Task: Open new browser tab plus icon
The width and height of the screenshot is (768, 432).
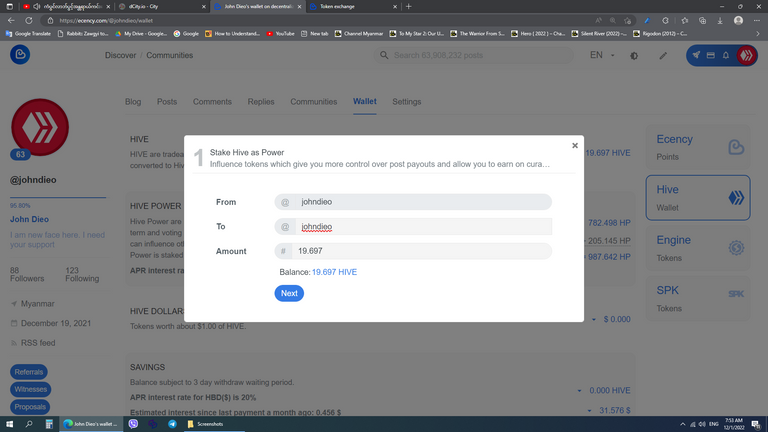Action: coord(408,6)
